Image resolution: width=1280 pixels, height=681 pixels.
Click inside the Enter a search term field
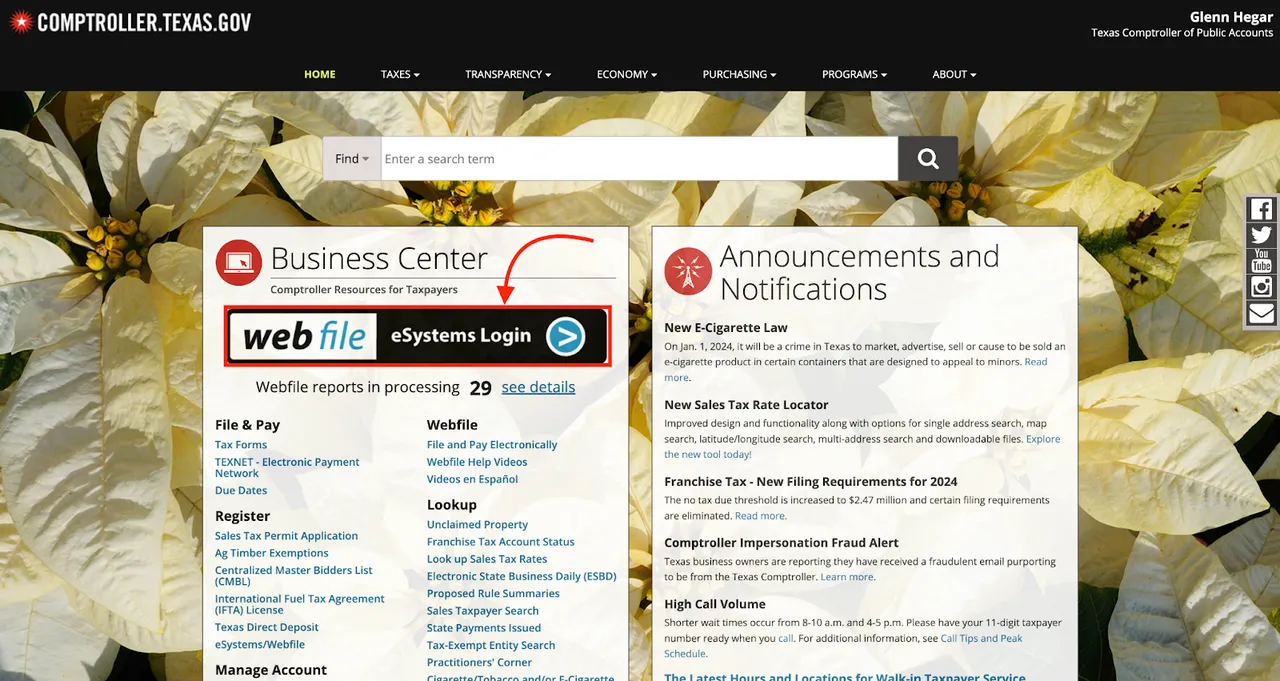point(639,159)
